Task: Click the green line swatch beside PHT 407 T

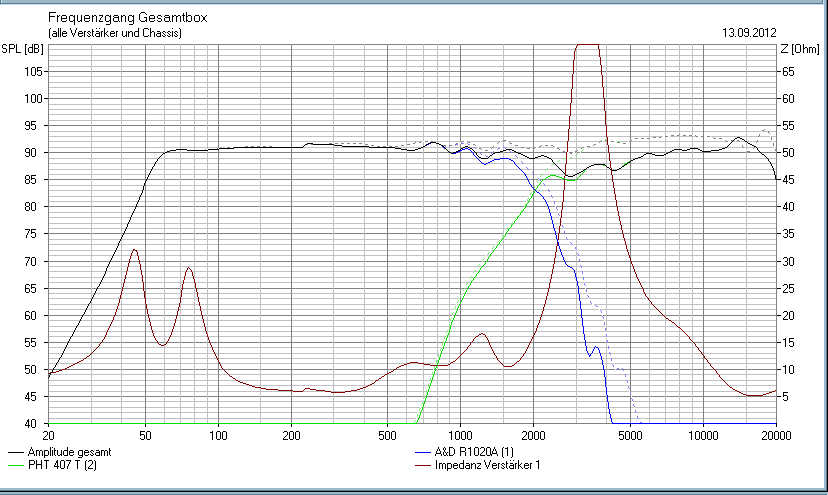Action: (16, 466)
